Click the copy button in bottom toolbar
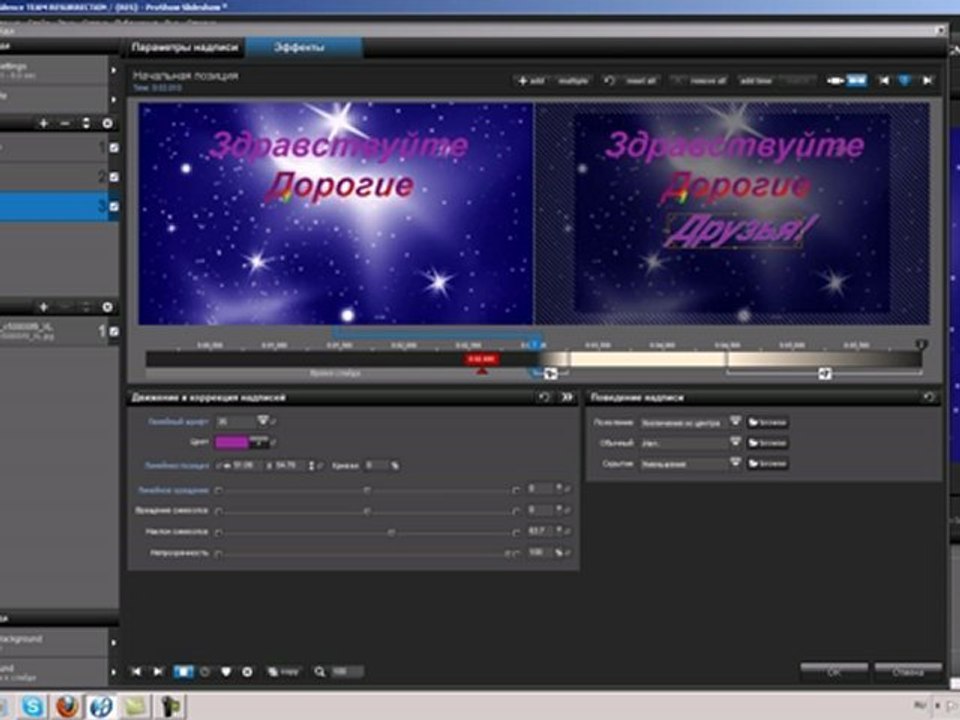The image size is (960, 720). (x=283, y=672)
